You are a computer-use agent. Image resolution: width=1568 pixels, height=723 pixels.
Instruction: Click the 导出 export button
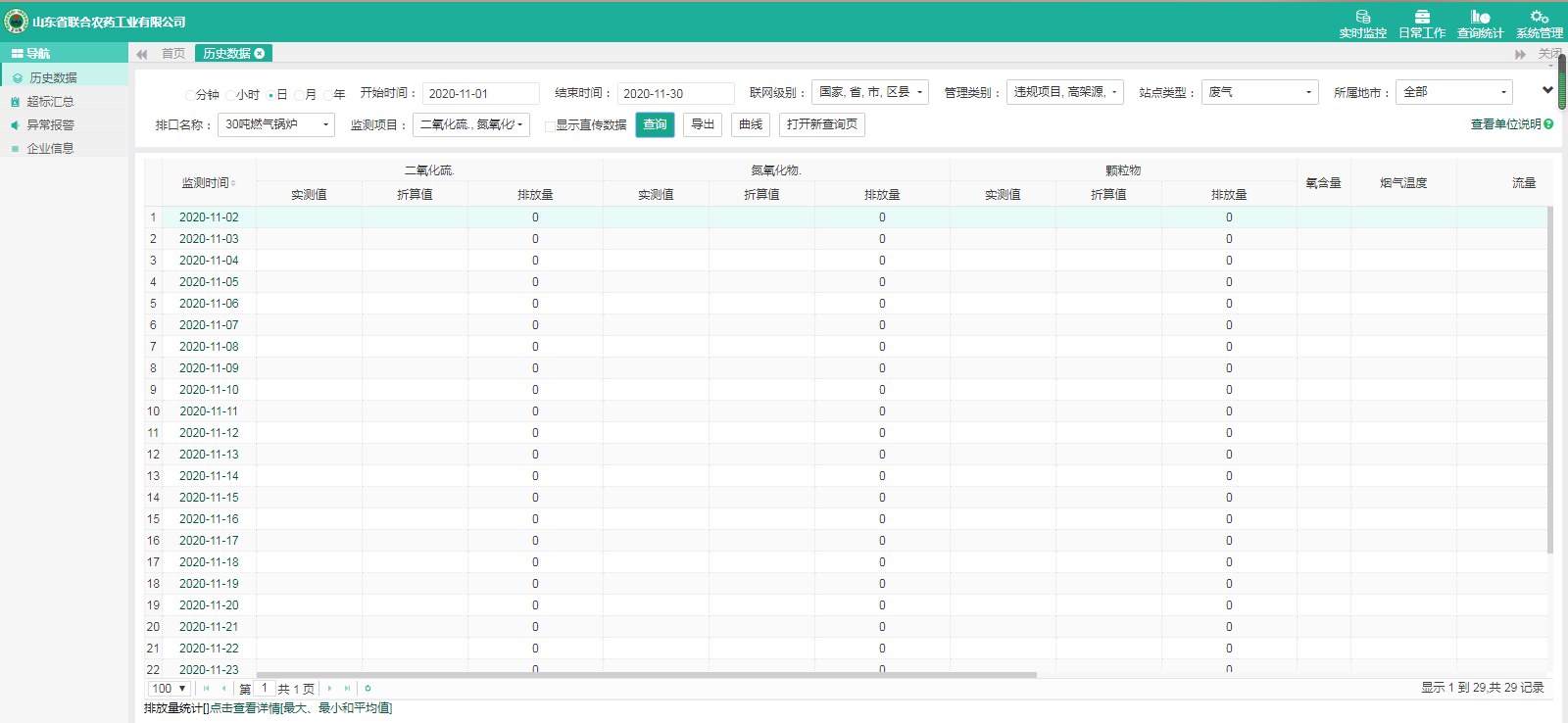[703, 124]
